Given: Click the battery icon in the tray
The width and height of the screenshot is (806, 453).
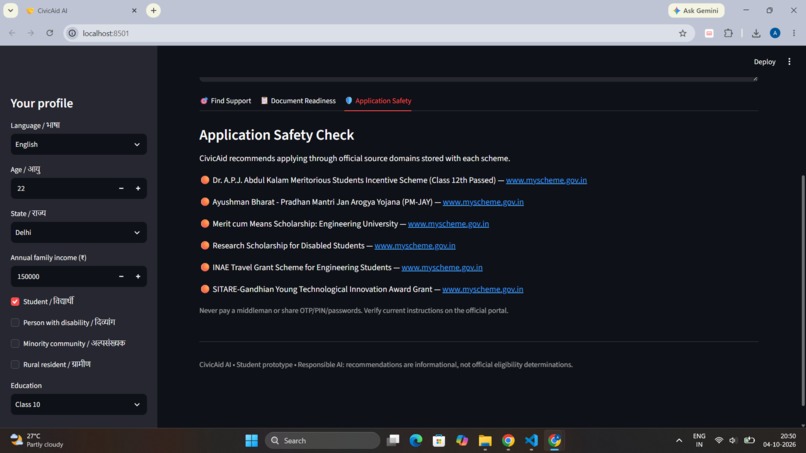Looking at the screenshot, I should point(749,441).
